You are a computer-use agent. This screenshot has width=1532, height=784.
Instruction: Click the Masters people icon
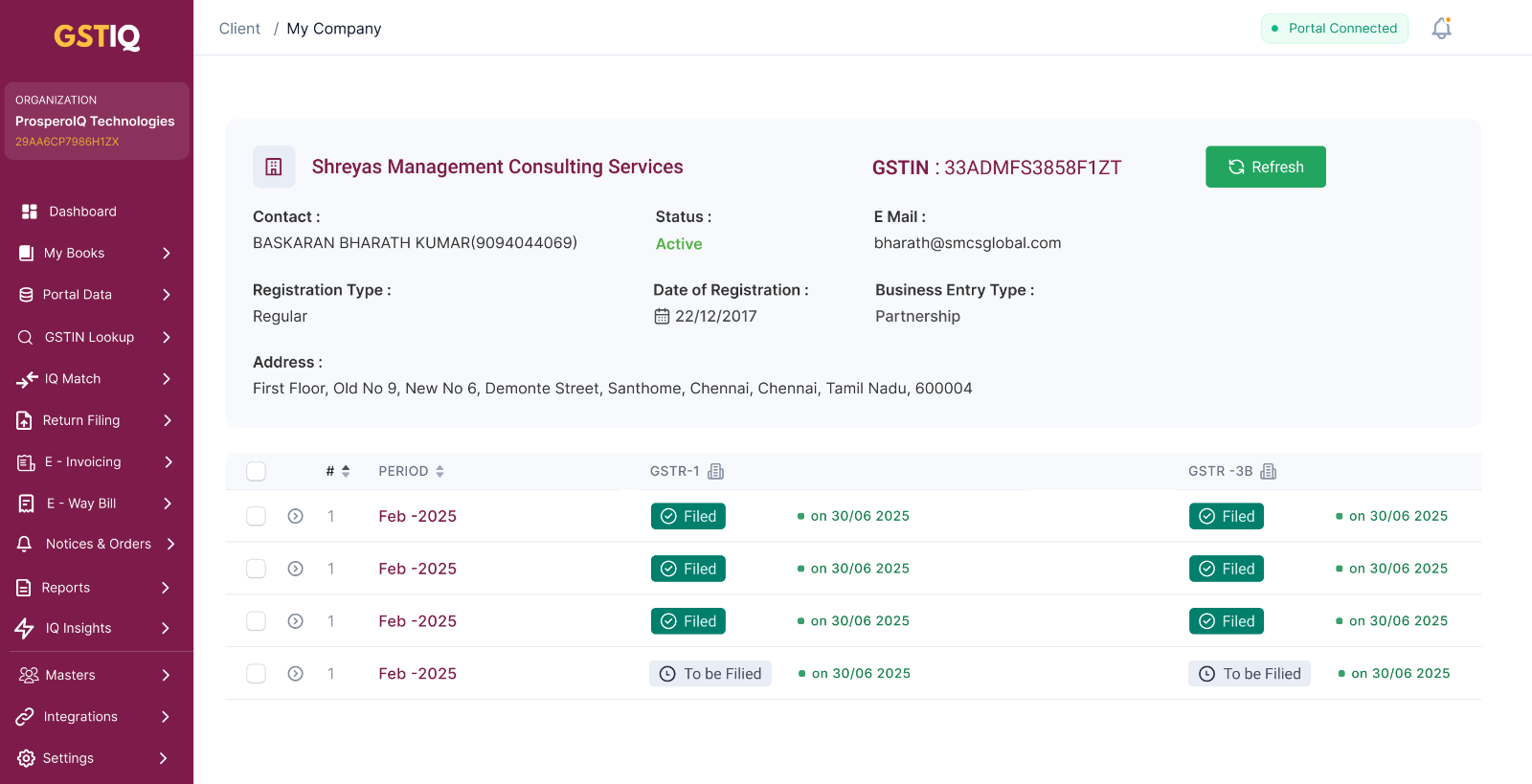29,675
